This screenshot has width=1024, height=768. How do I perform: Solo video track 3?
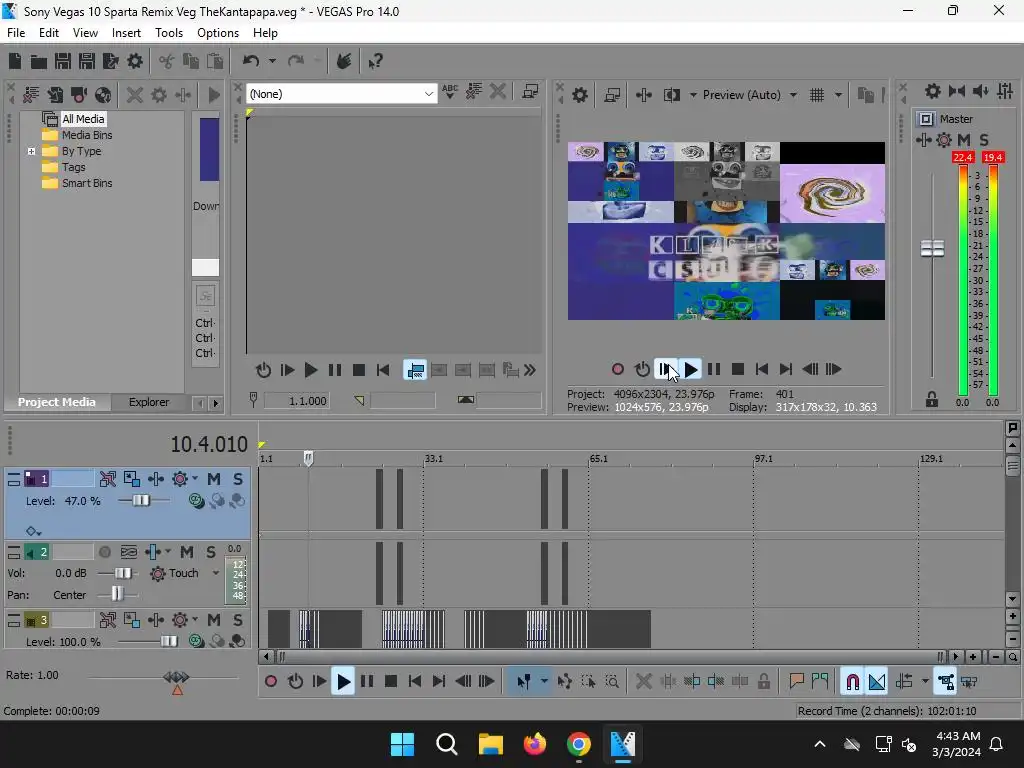coord(238,620)
